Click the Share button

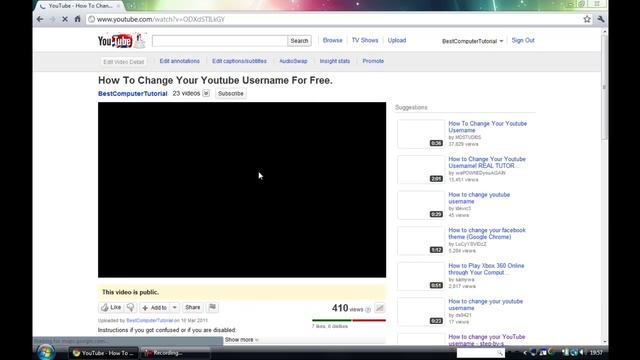point(192,307)
